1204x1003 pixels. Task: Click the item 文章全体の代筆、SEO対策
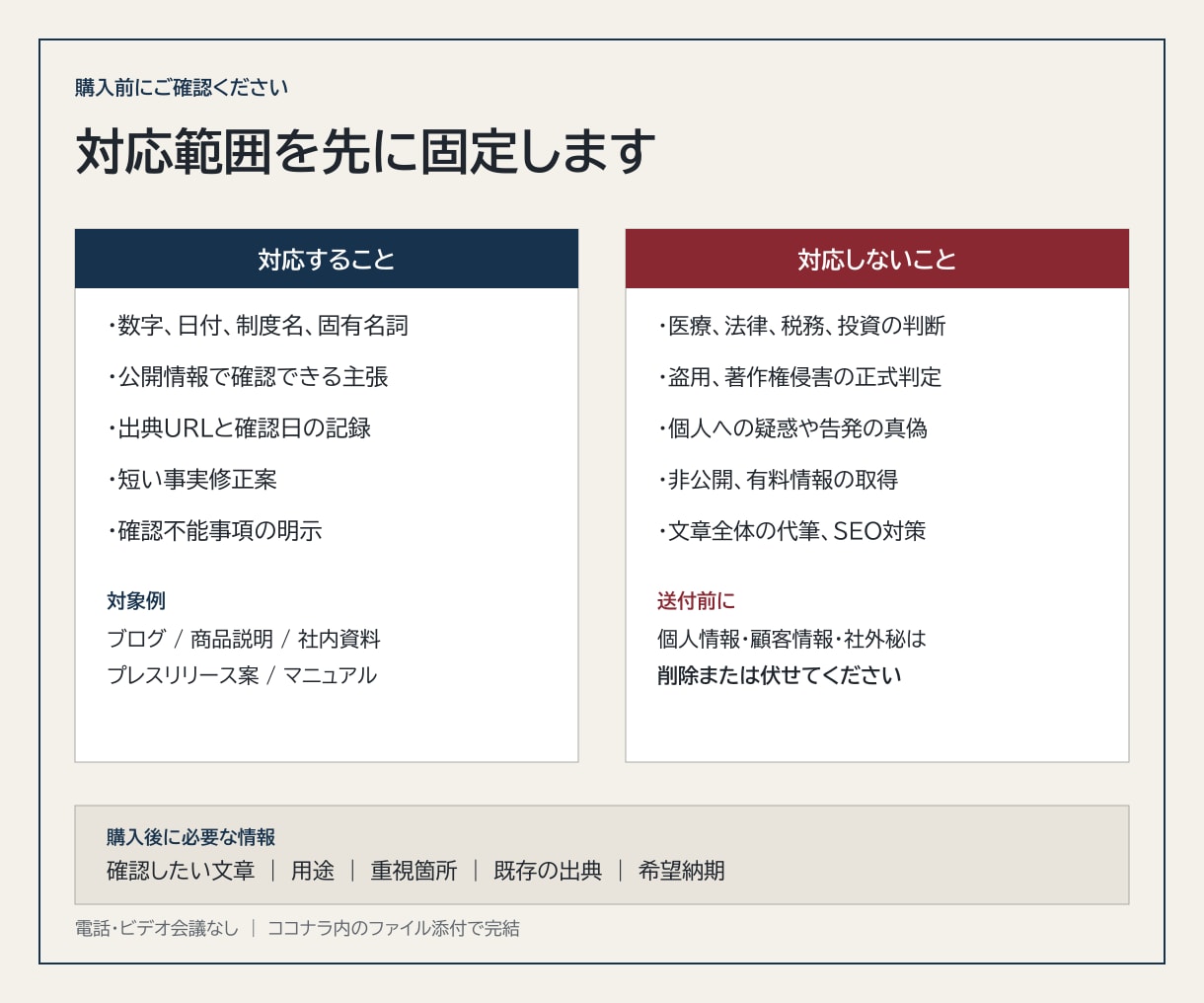pos(791,531)
